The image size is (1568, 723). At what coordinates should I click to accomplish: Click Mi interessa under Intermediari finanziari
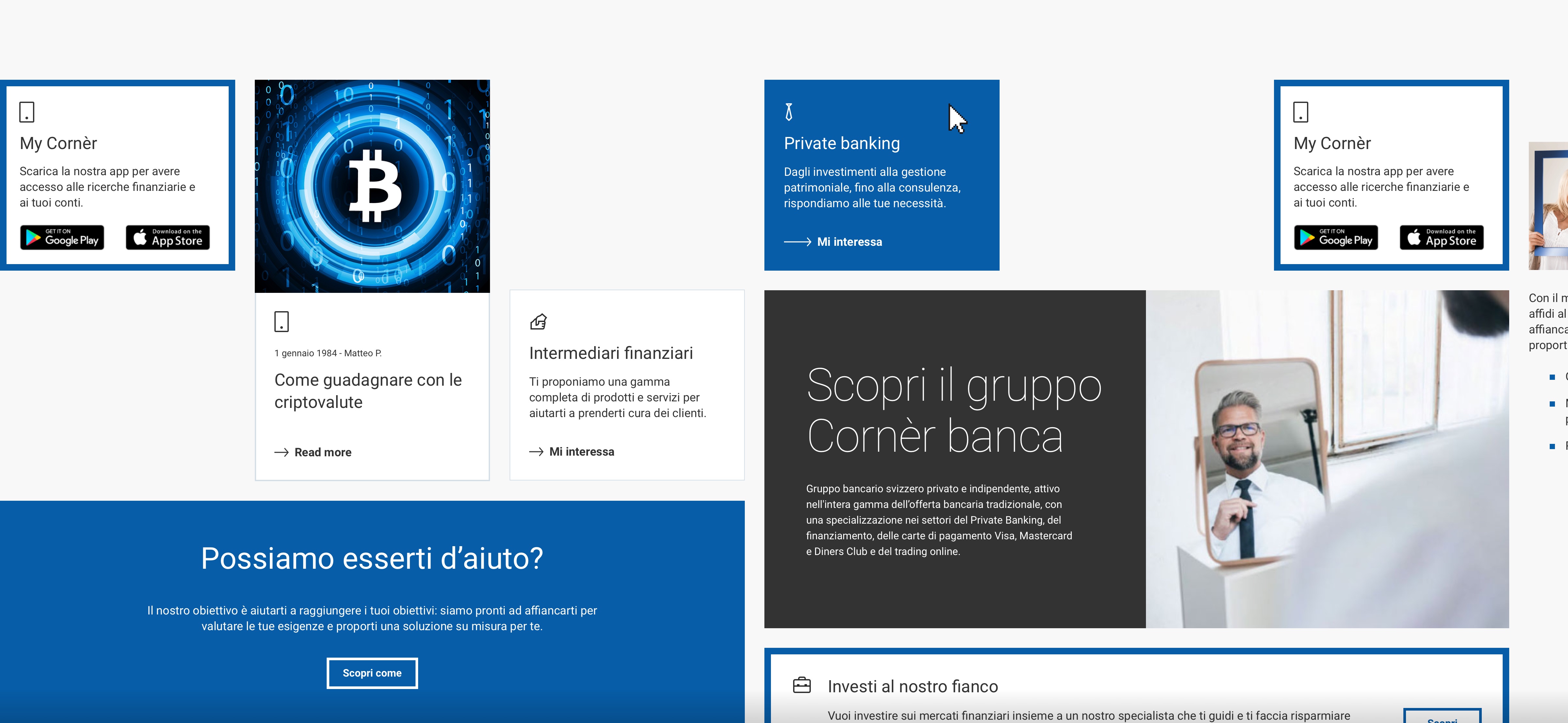tap(582, 451)
